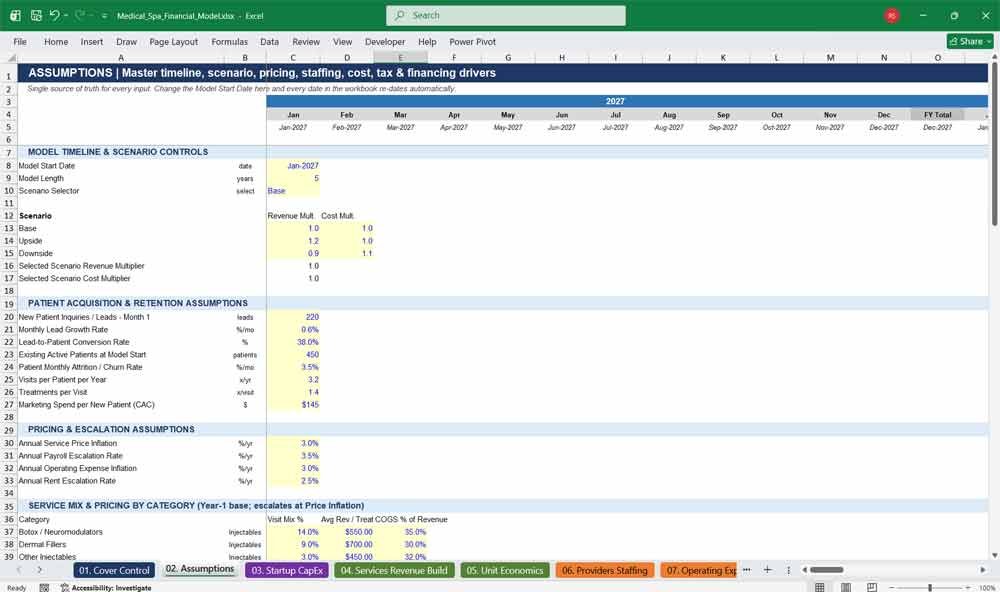Select column M header

point(830,57)
